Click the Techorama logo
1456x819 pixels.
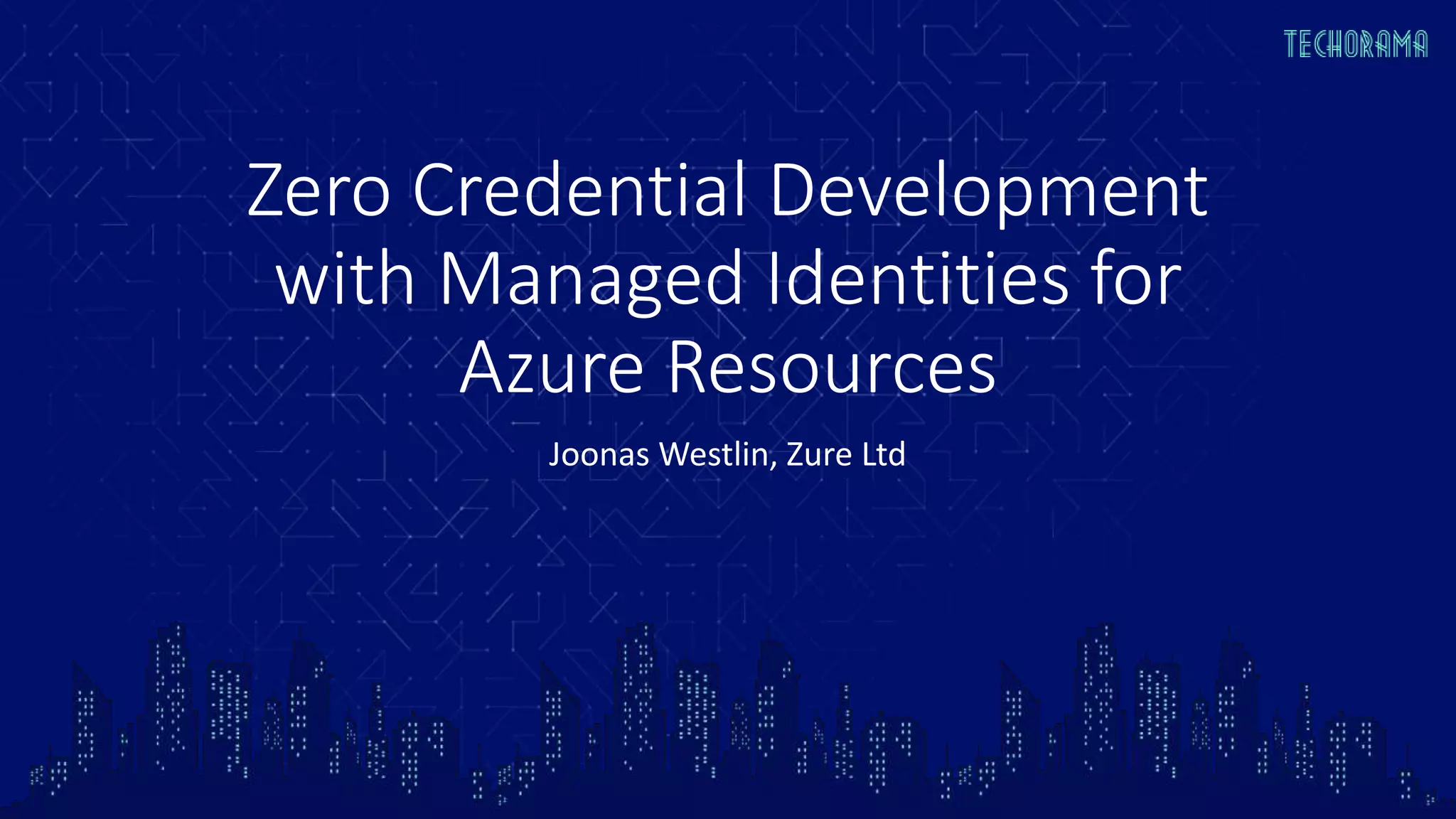point(1355,44)
